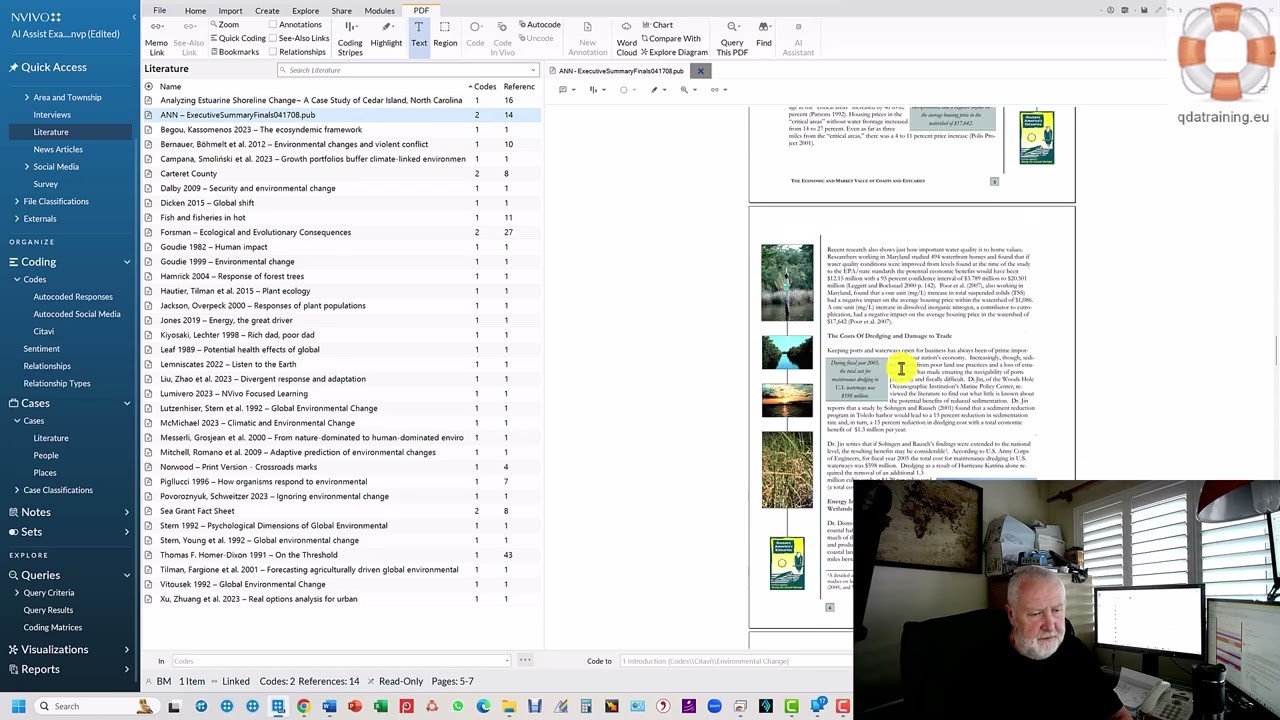Expand the Visualizations section

tap(127, 650)
